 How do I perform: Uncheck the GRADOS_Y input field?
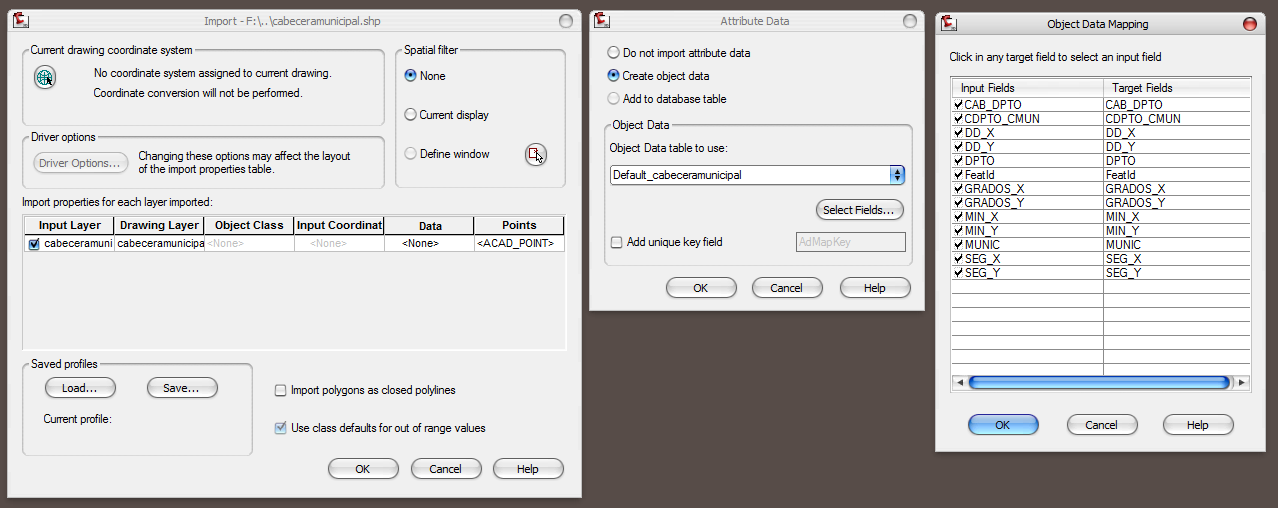click(959, 202)
